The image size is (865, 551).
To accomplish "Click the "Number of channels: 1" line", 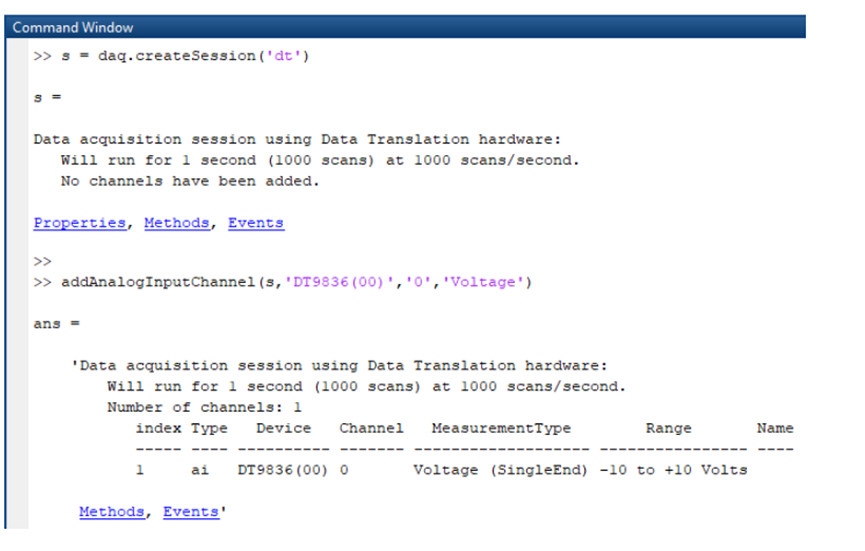I will click(x=204, y=407).
